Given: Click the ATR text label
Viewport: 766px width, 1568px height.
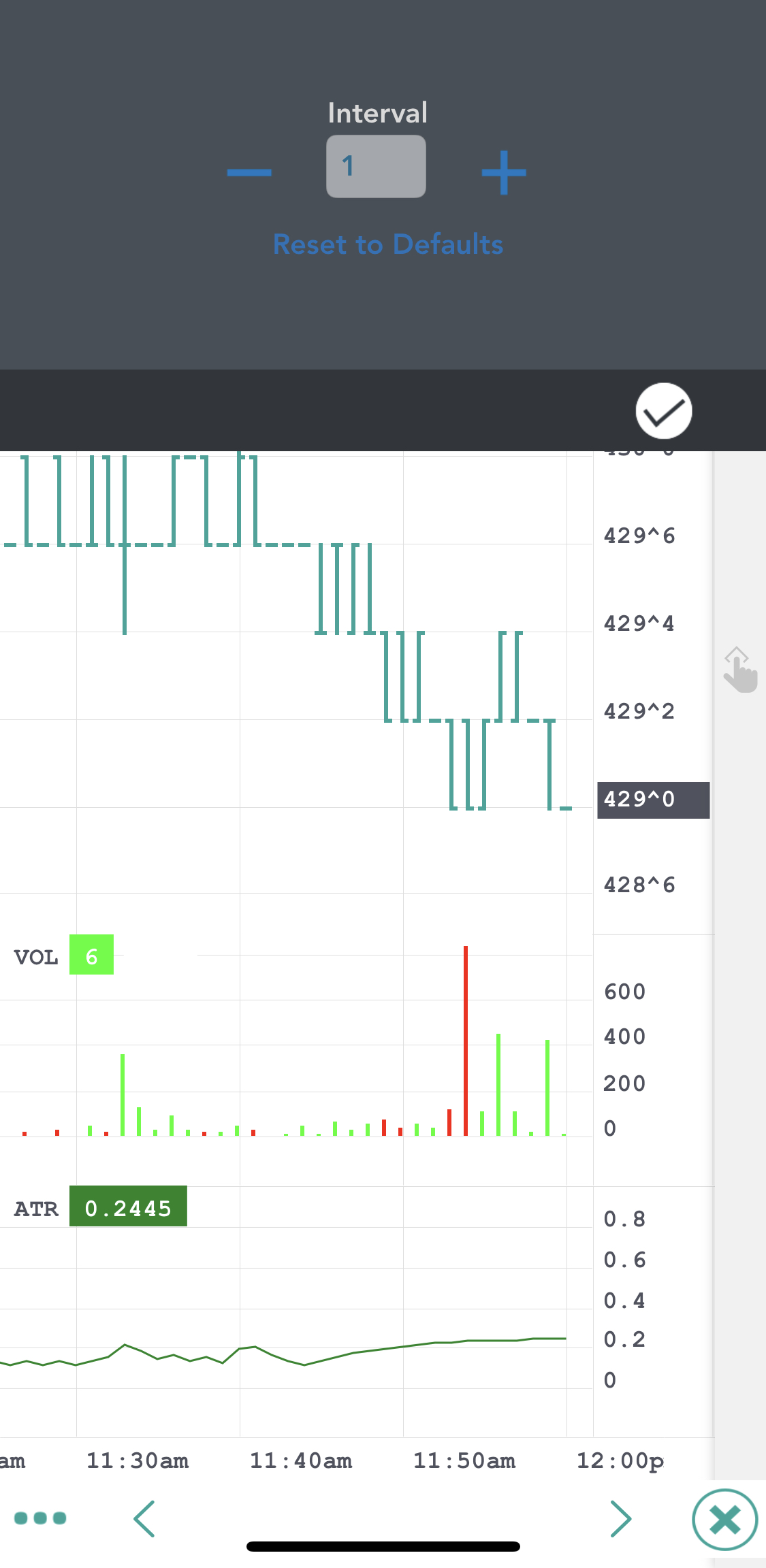Looking at the screenshot, I should point(36,1209).
